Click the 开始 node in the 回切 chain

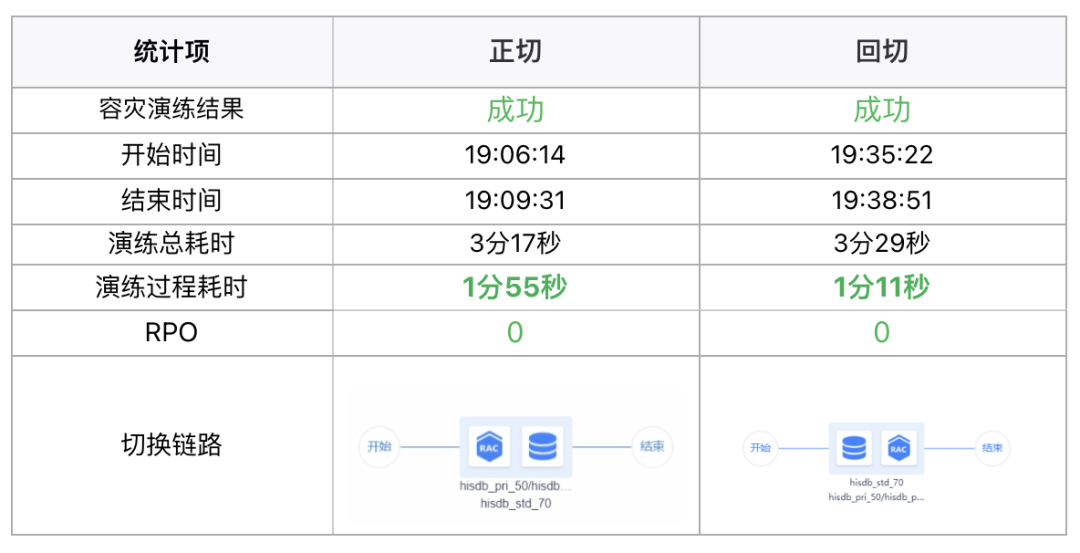(x=760, y=448)
